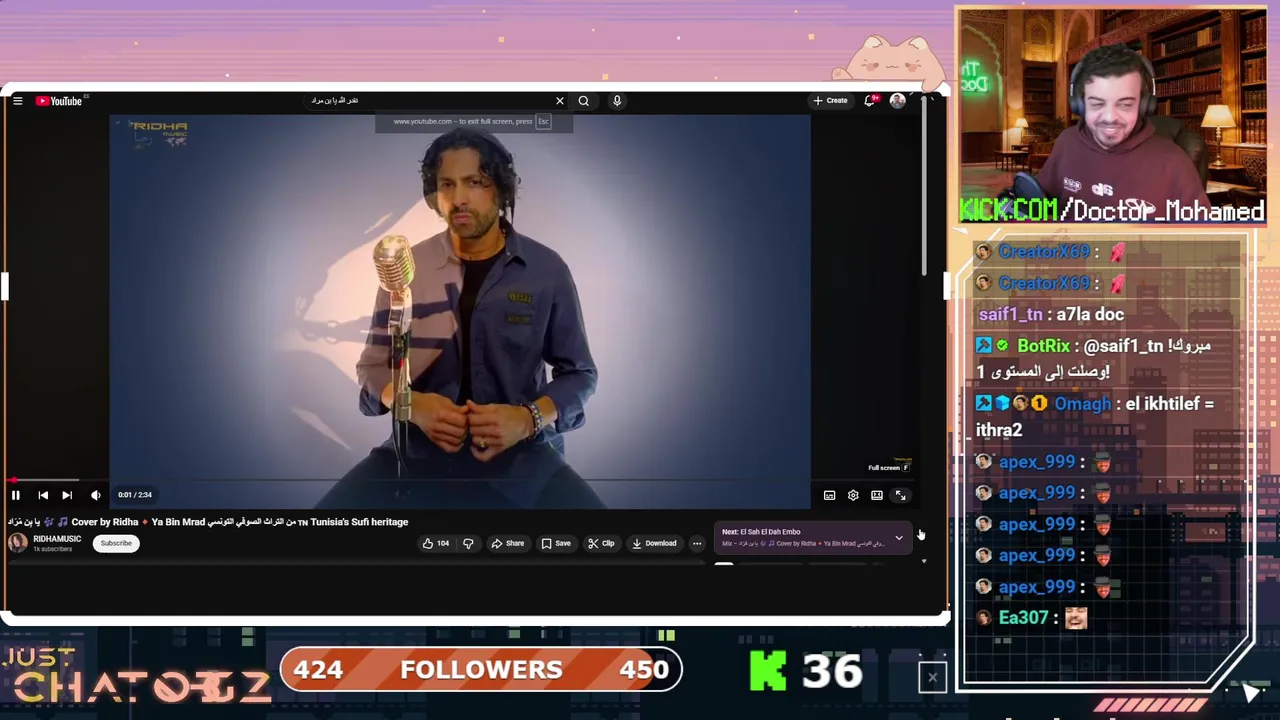Switch to theater mode
This screenshot has height=720, width=1280.
(x=877, y=495)
